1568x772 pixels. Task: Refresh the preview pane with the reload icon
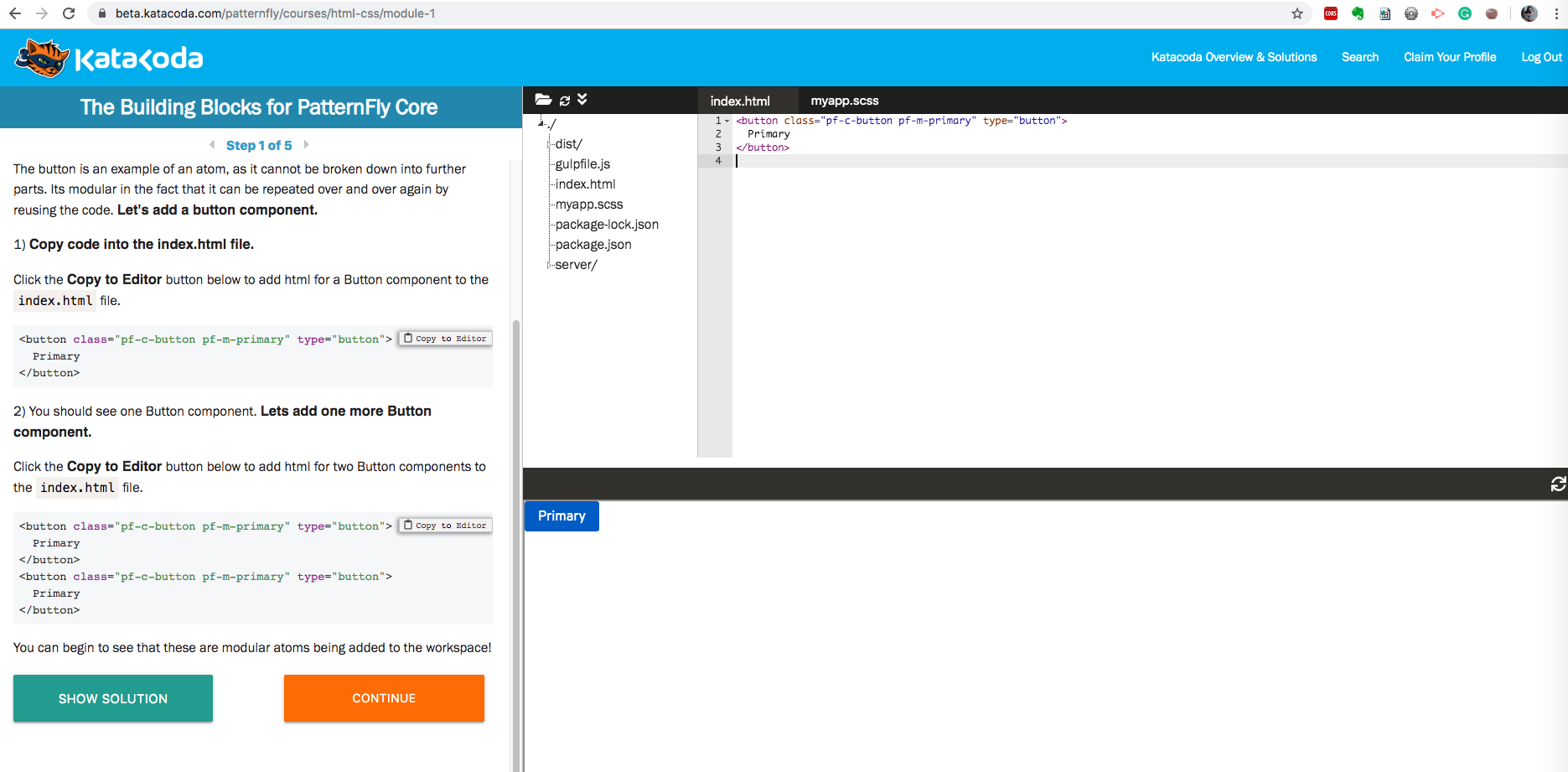click(1557, 484)
